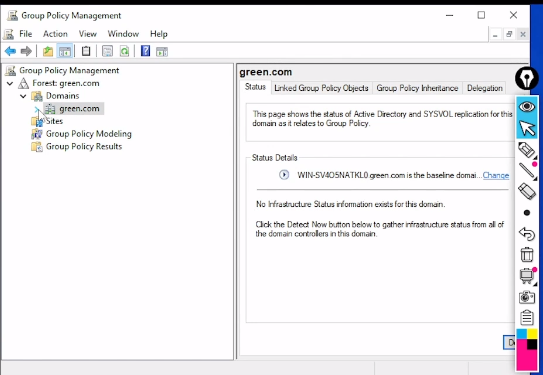This screenshot has width=543, height=375.
Task: Click the clipboard icon in the MMC toolbar
Action: 86,52
